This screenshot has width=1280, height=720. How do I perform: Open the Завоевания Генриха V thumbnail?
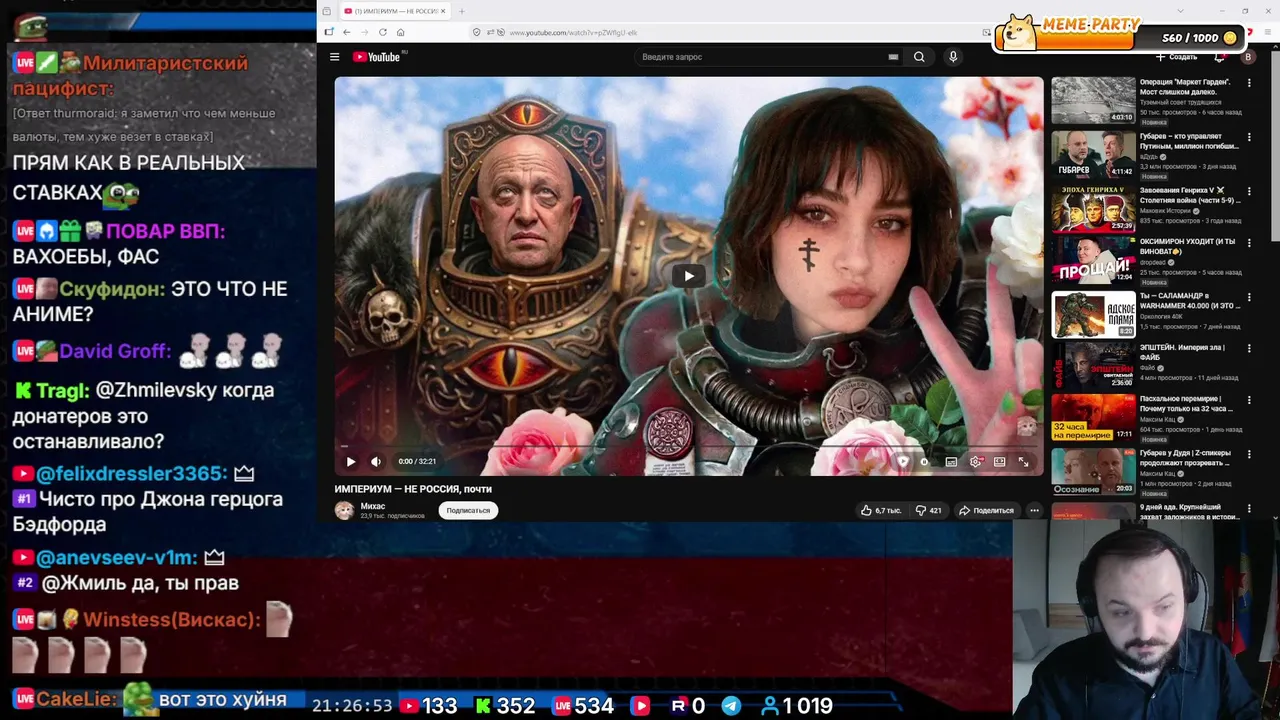(x=1093, y=208)
